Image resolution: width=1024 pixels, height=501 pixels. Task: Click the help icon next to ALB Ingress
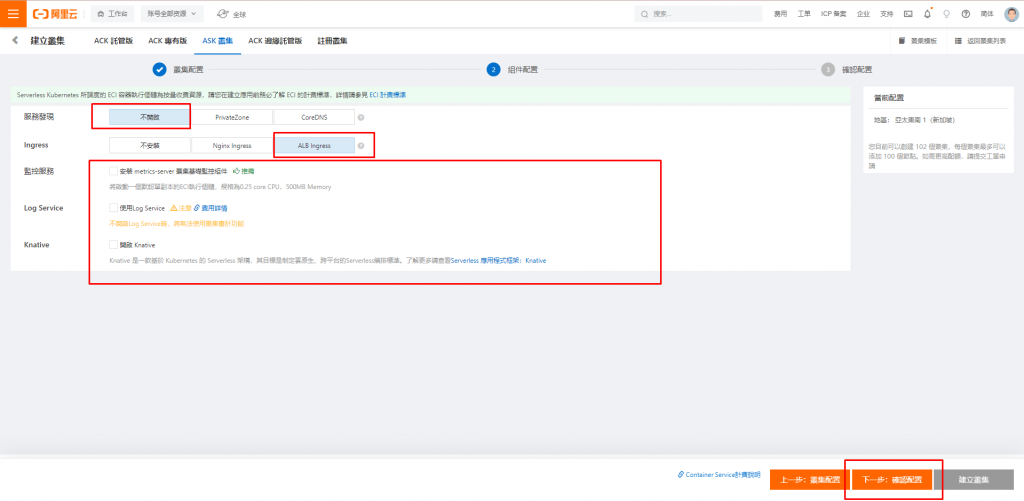click(361, 146)
